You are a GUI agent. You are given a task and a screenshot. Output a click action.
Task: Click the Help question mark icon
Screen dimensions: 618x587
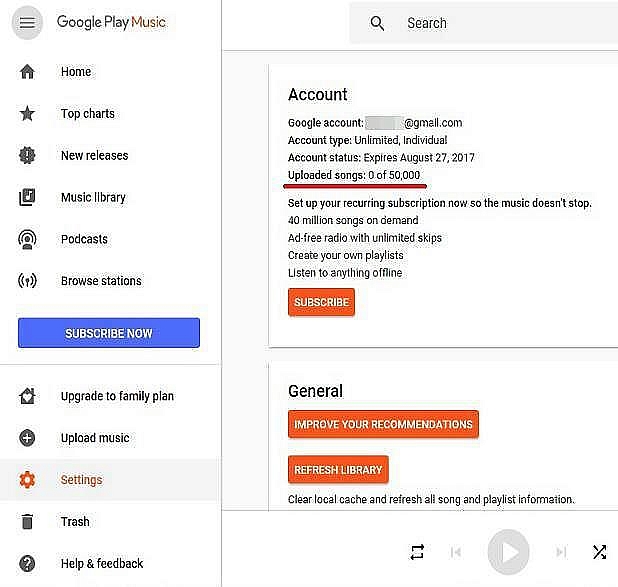(27, 563)
